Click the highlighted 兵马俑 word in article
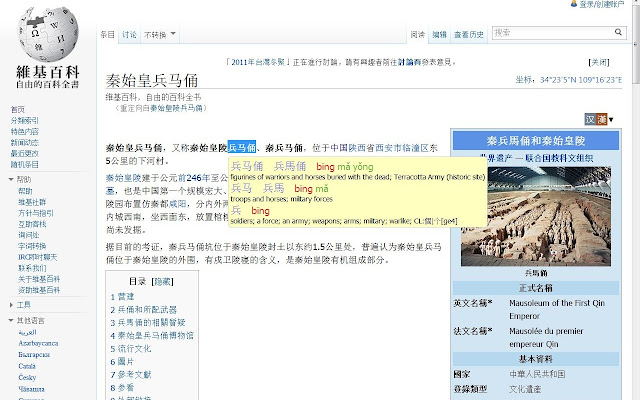The height and width of the screenshot is (400, 640). [242, 147]
